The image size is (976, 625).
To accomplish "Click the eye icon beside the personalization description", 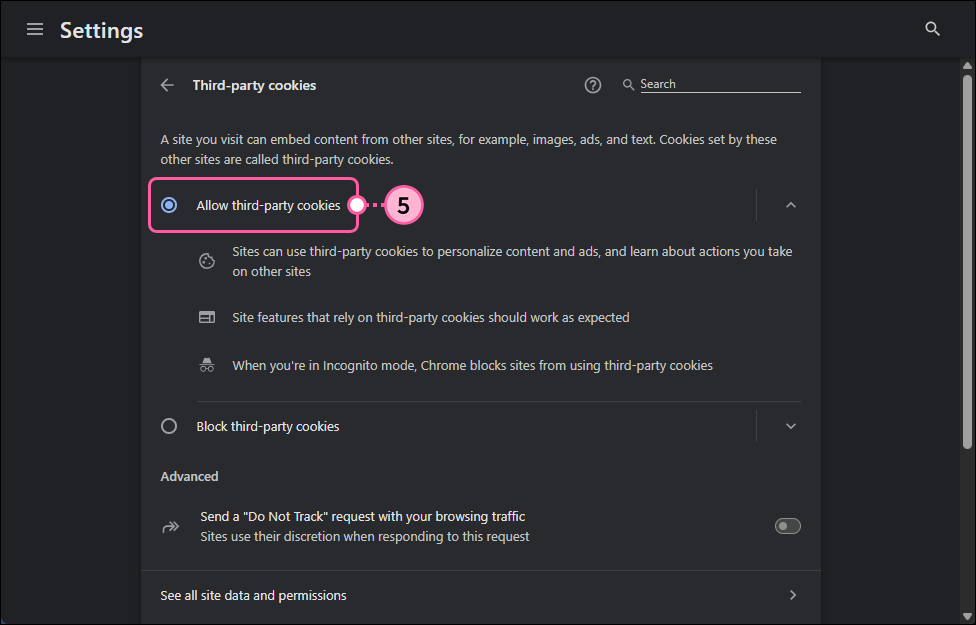I will coord(206,261).
